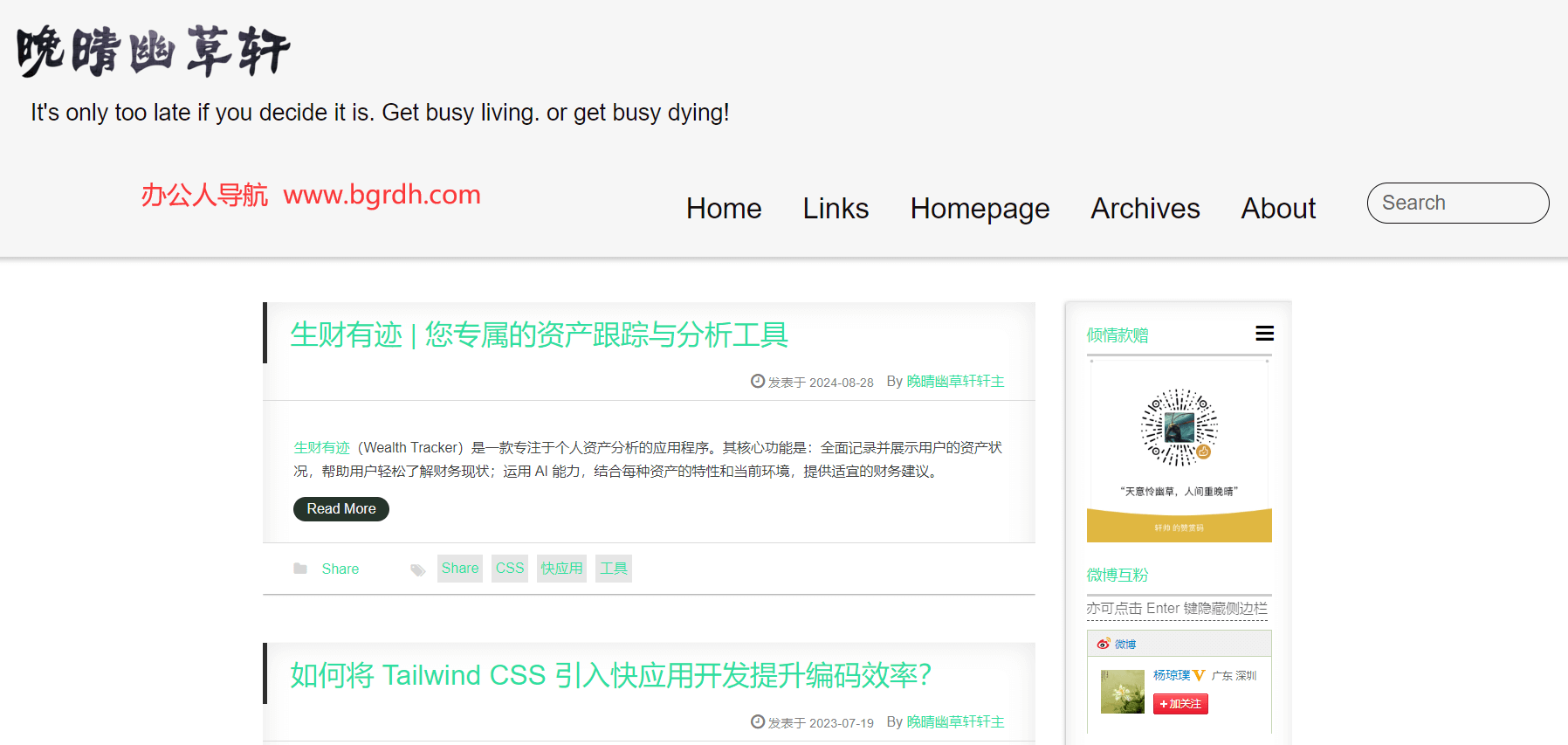This screenshot has width=1568, height=745.
Task: Go to the Archives menu page
Action: click(x=1145, y=209)
